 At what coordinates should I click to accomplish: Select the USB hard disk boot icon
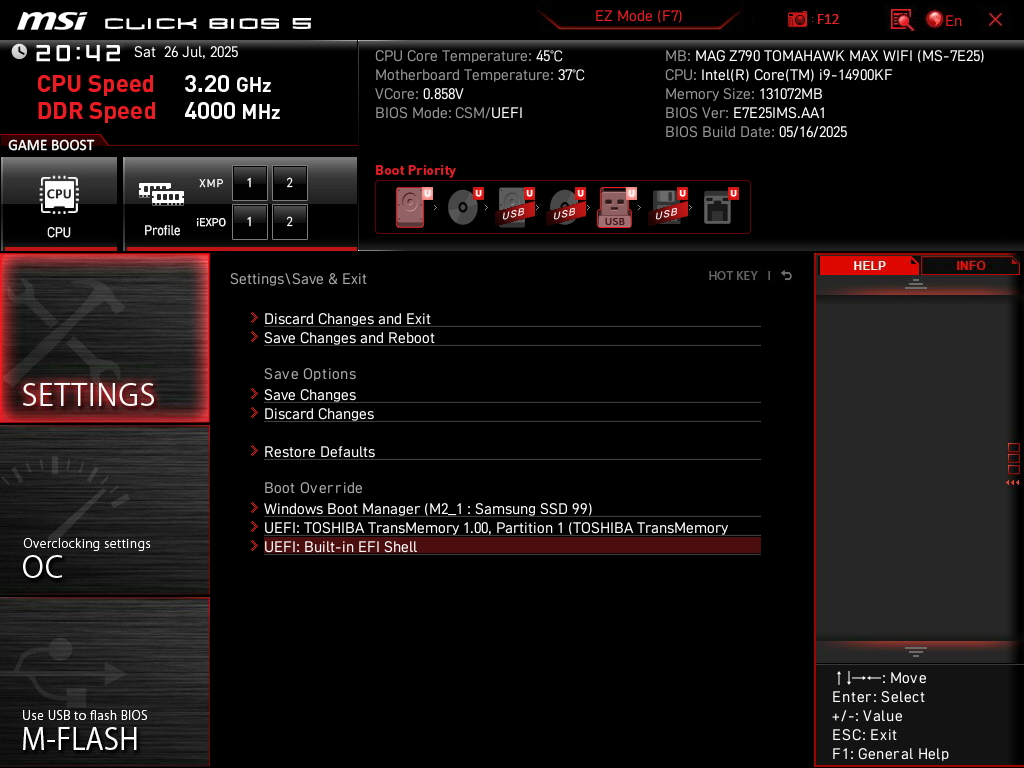click(515, 207)
